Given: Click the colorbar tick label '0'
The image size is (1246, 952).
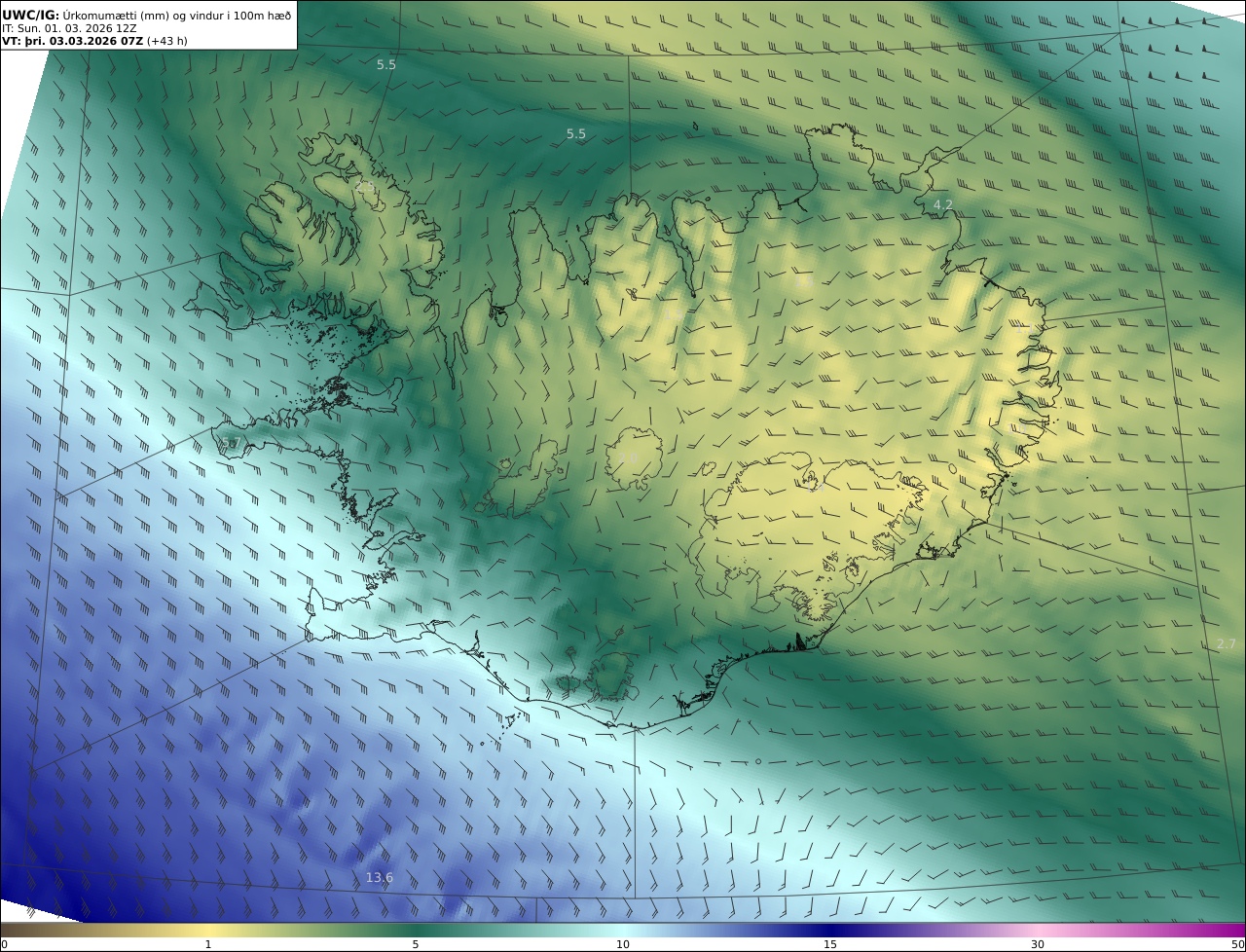Looking at the screenshot, I should pos(4,944).
